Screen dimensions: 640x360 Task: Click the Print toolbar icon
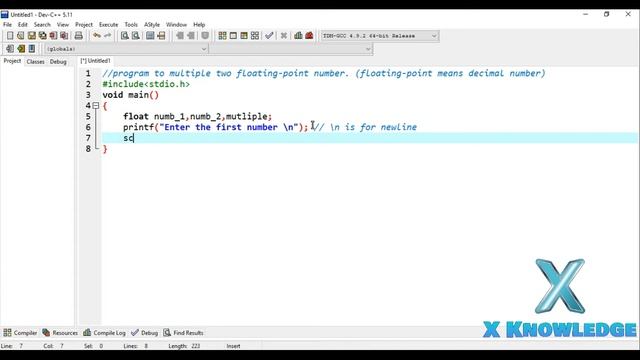coord(78,36)
